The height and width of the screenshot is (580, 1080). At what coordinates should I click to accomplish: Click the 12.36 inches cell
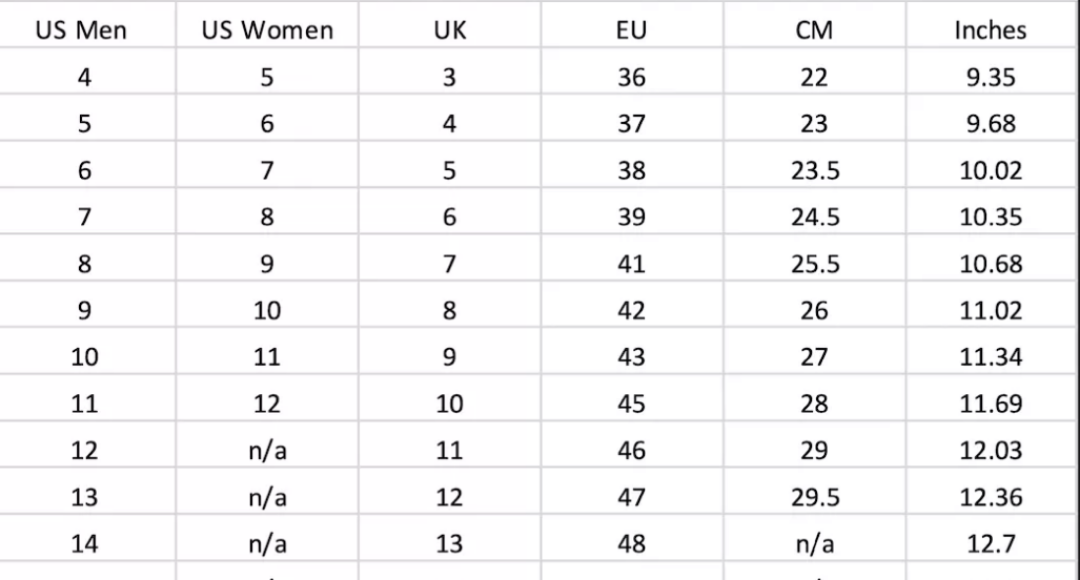pos(990,497)
